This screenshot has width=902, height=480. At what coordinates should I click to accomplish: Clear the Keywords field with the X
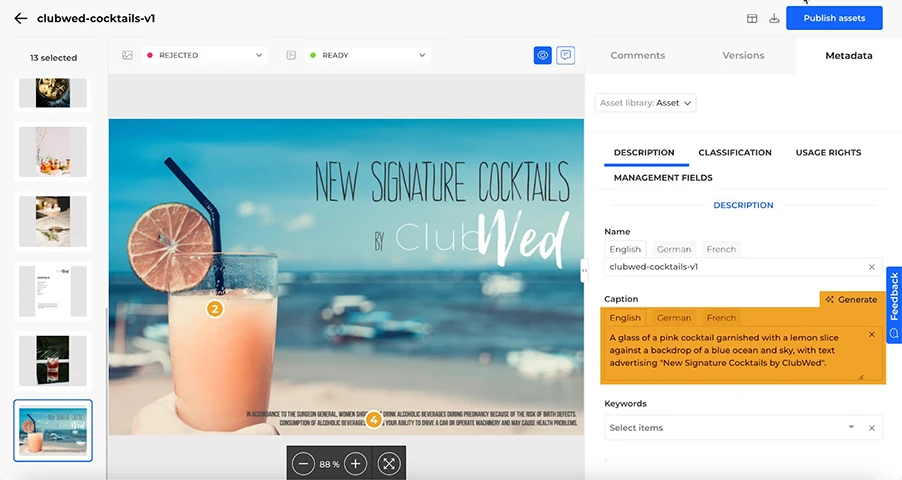click(x=872, y=428)
